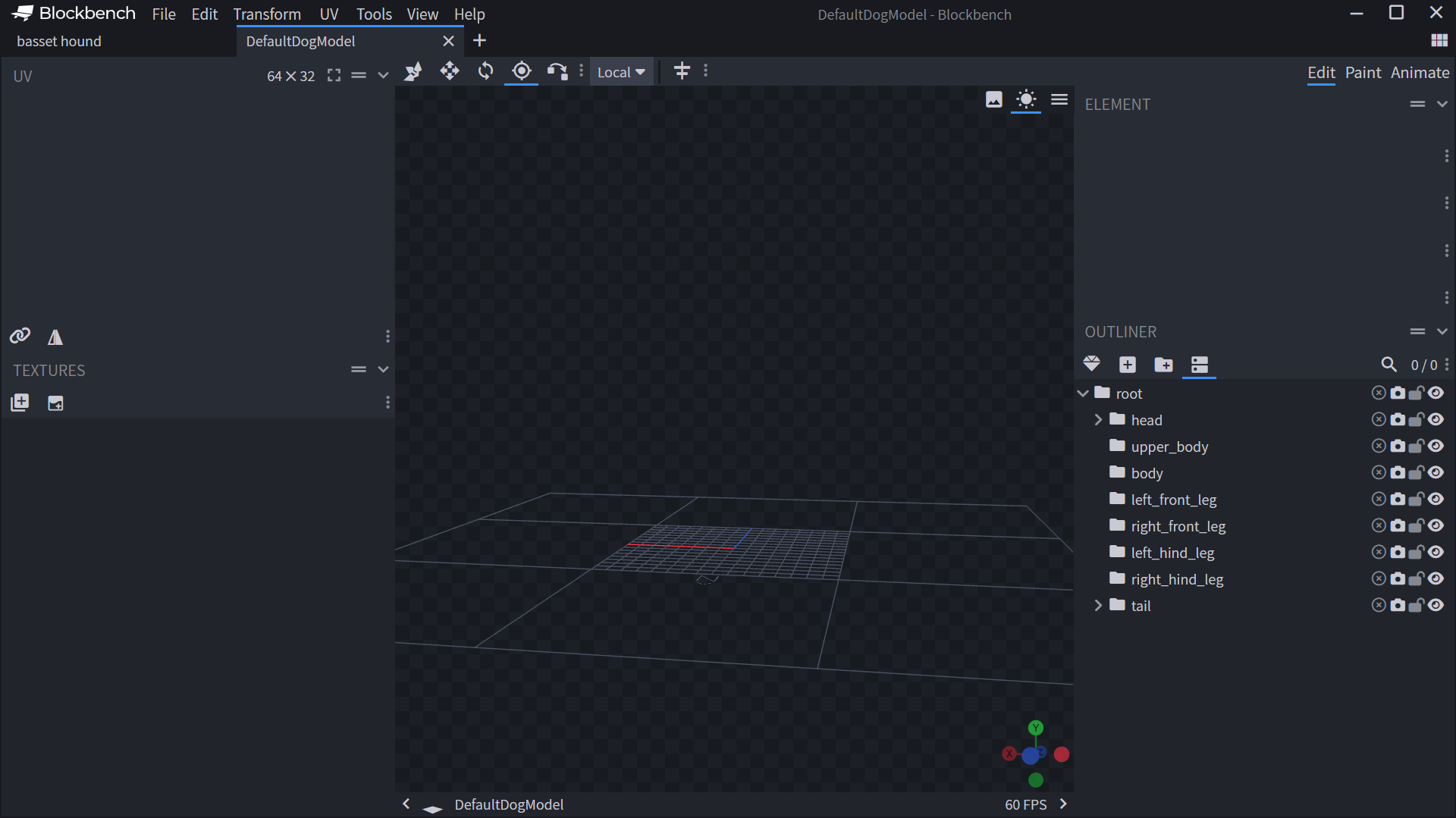1456x818 pixels.
Task: Open the outliner search magnifier
Action: [1389, 365]
